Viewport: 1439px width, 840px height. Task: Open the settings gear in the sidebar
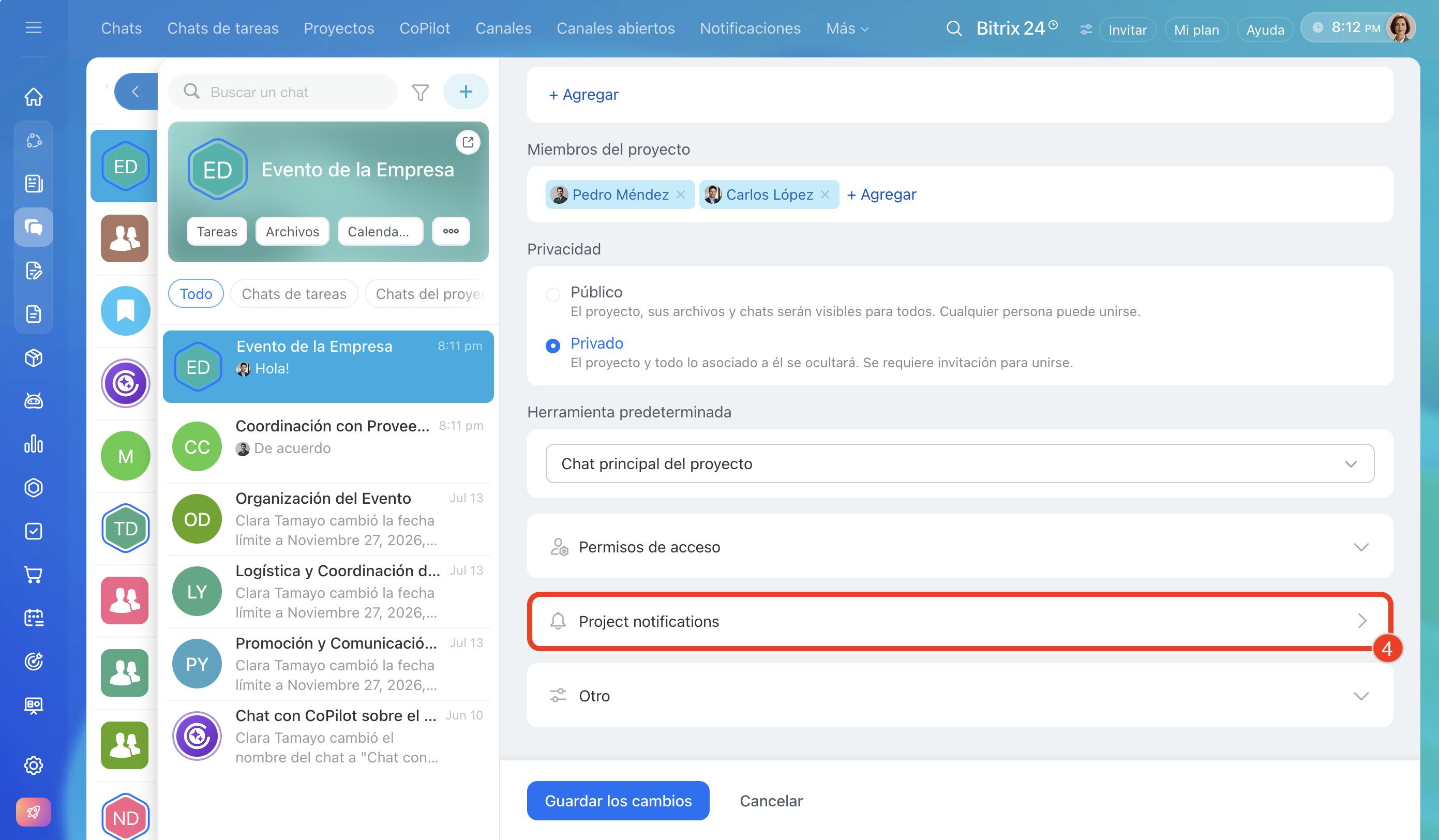click(34, 765)
